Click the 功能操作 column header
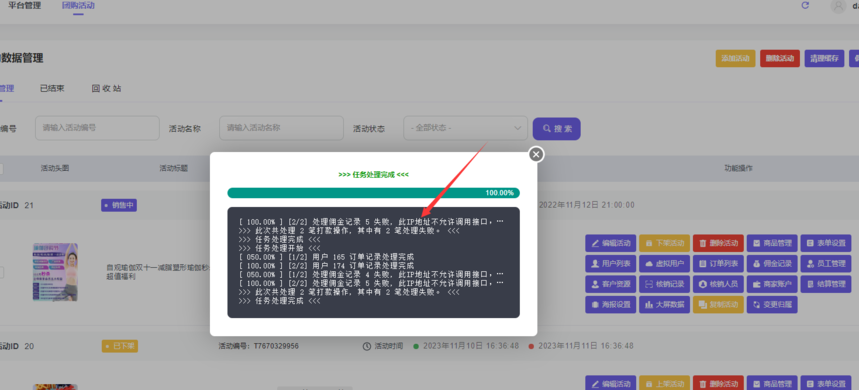Image resolution: width=859 pixels, height=390 pixels. pos(738,168)
